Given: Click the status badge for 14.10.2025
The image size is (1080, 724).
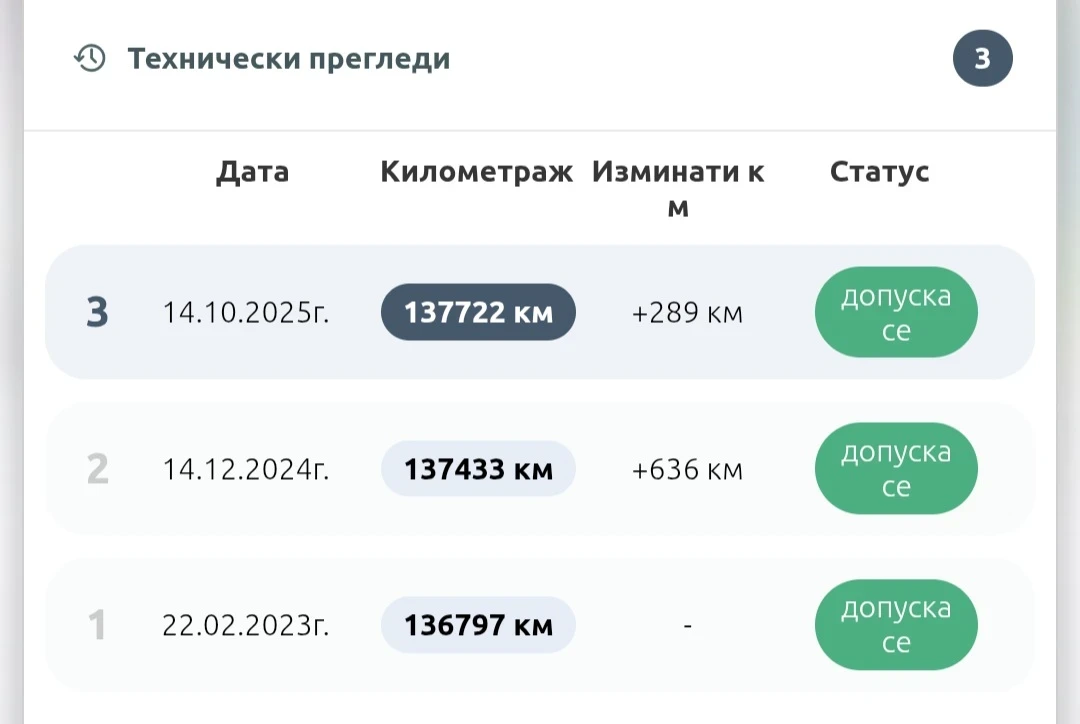Looking at the screenshot, I should (x=895, y=313).
